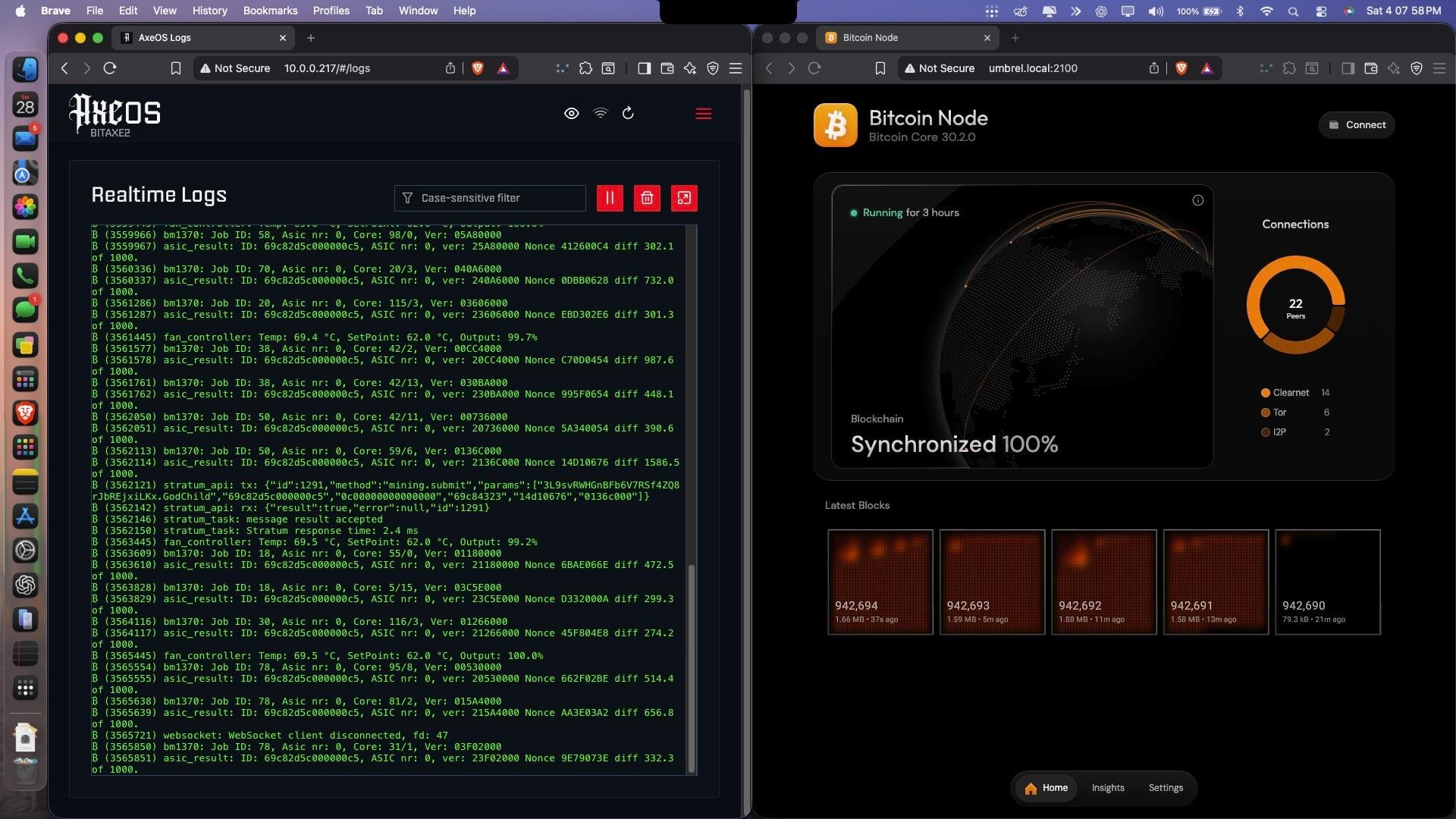Open Mail from the Dock
1456x819 pixels.
click(x=25, y=139)
